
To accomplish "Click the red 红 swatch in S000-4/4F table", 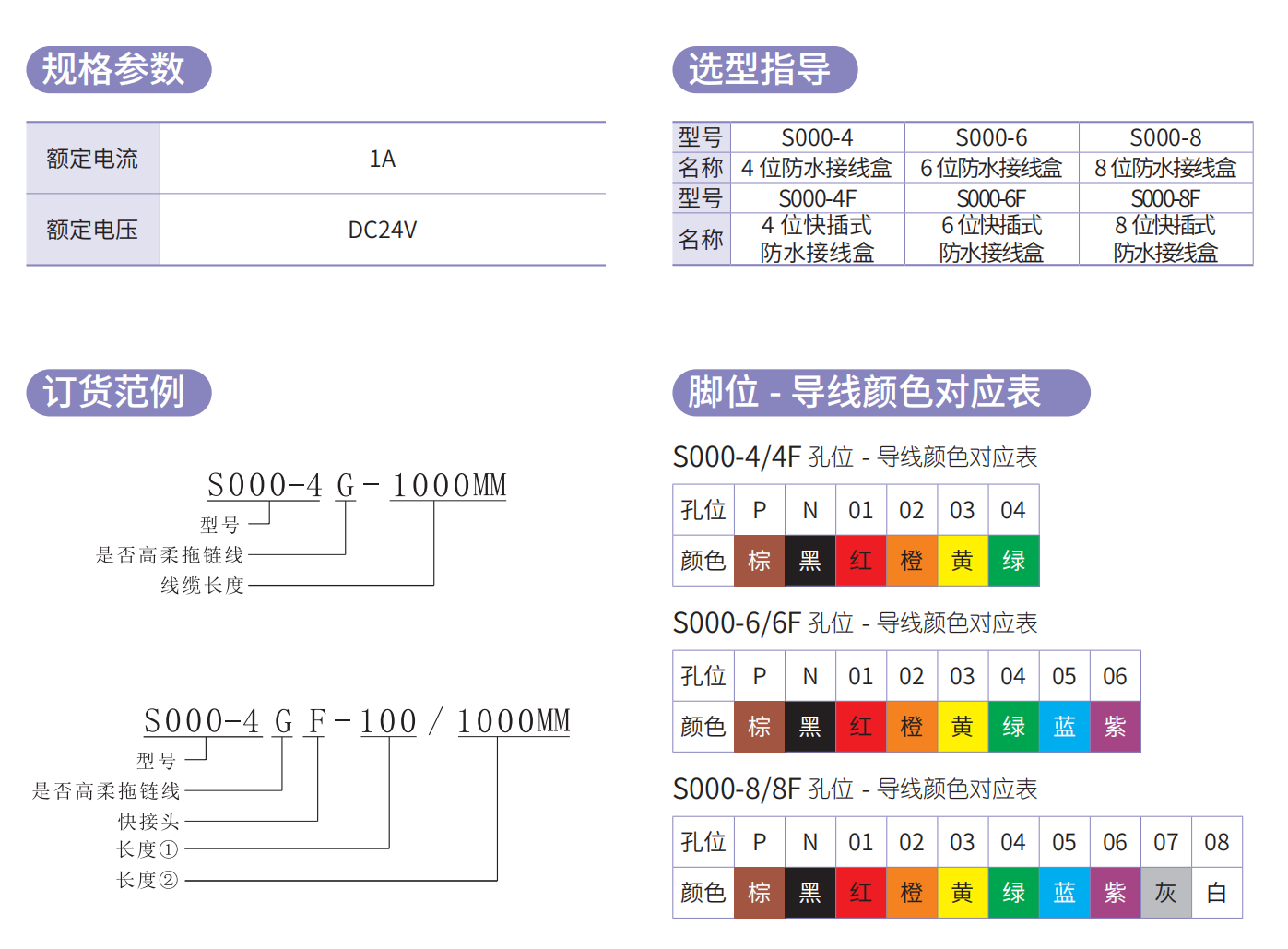I will pos(861,560).
